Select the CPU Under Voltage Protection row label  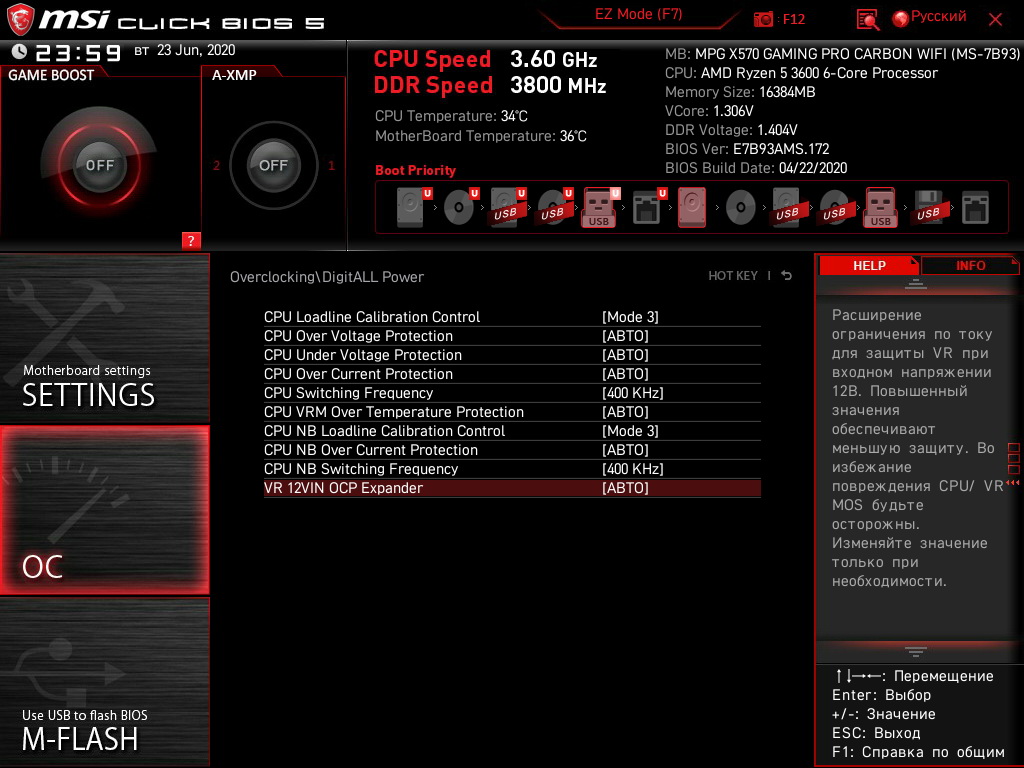point(362,355)
